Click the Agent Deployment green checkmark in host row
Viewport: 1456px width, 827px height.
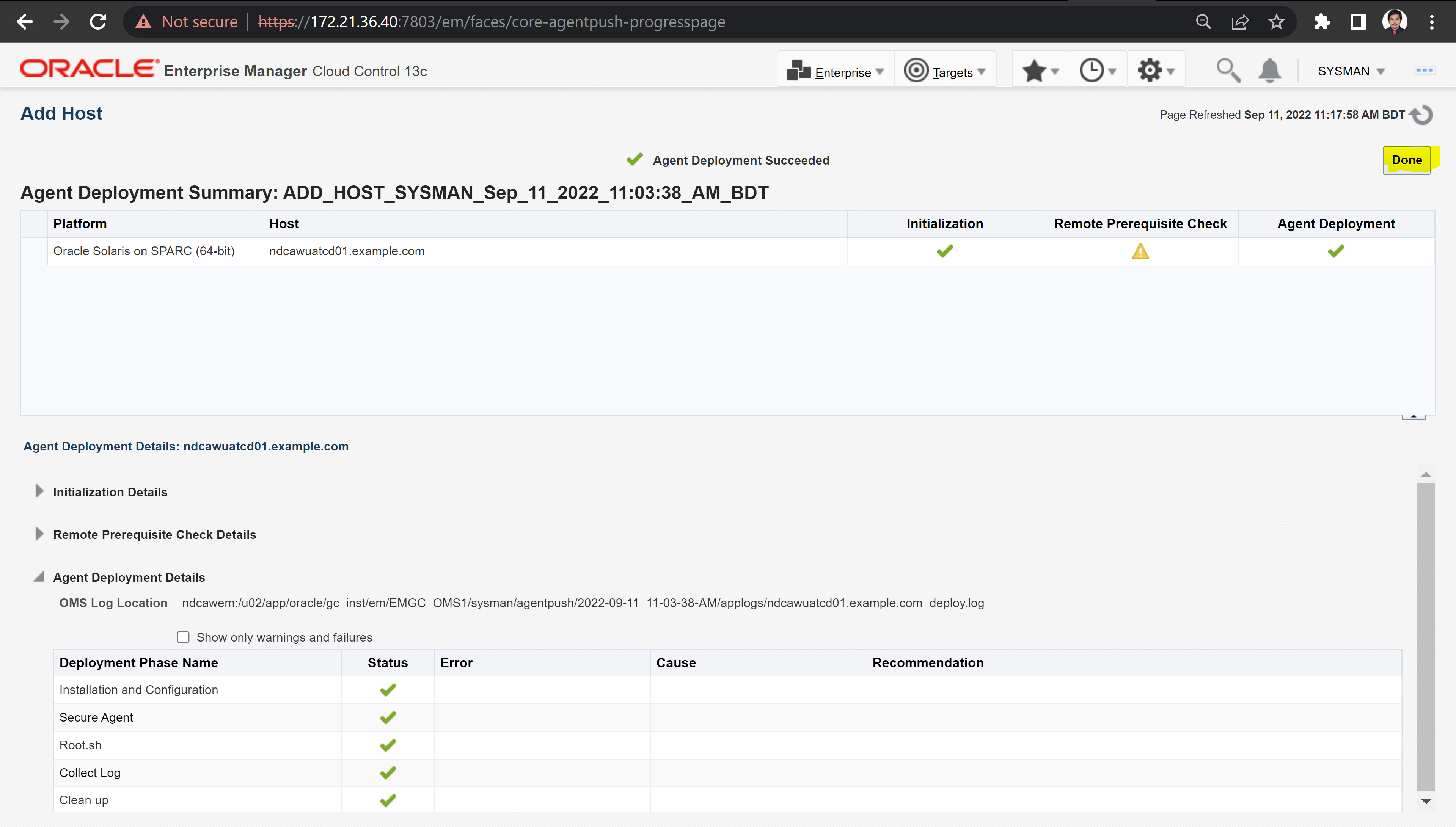[1336, 251]
